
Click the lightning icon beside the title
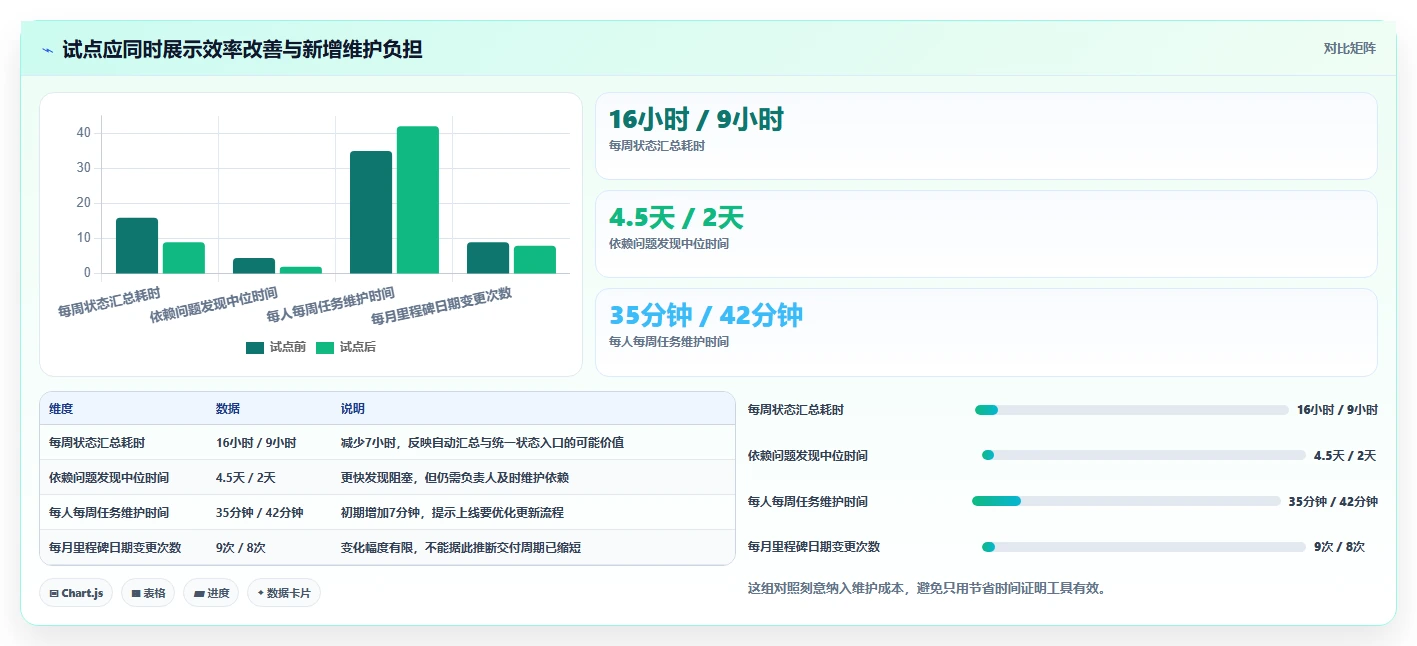[x=48, y=50]
